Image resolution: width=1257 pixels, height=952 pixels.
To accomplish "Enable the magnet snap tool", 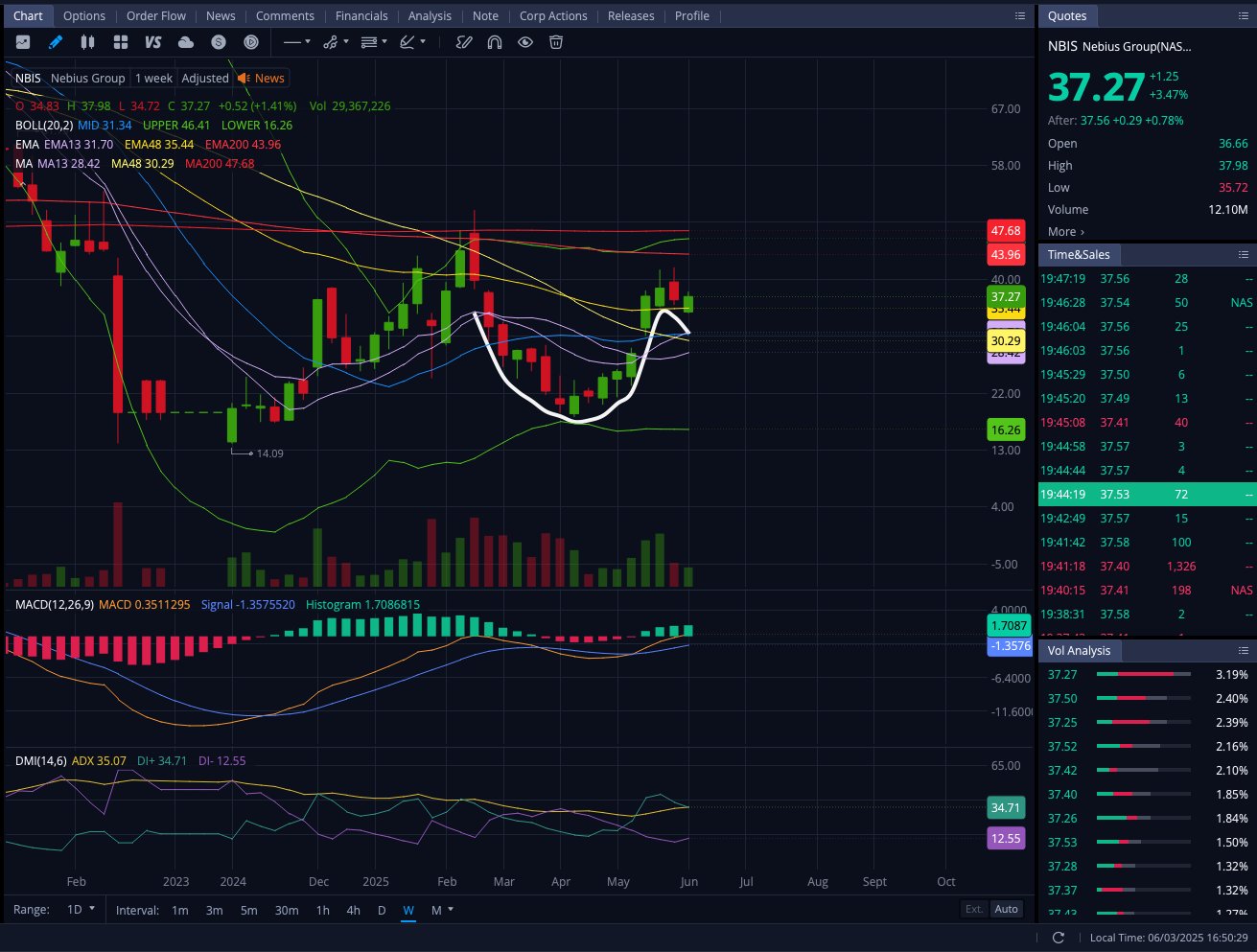I will coord(495,42).
